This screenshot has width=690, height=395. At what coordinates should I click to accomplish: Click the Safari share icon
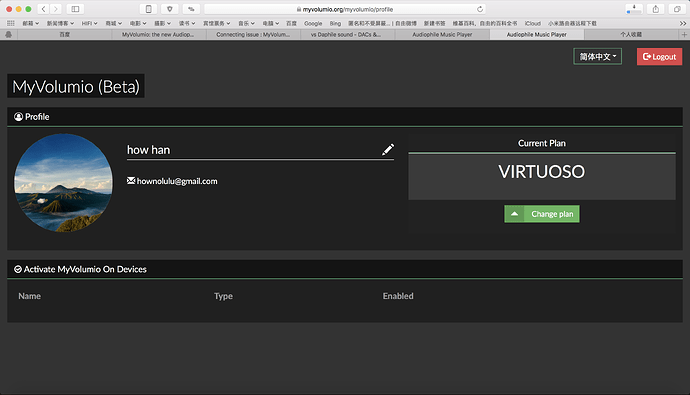click(x=655, y=9)
